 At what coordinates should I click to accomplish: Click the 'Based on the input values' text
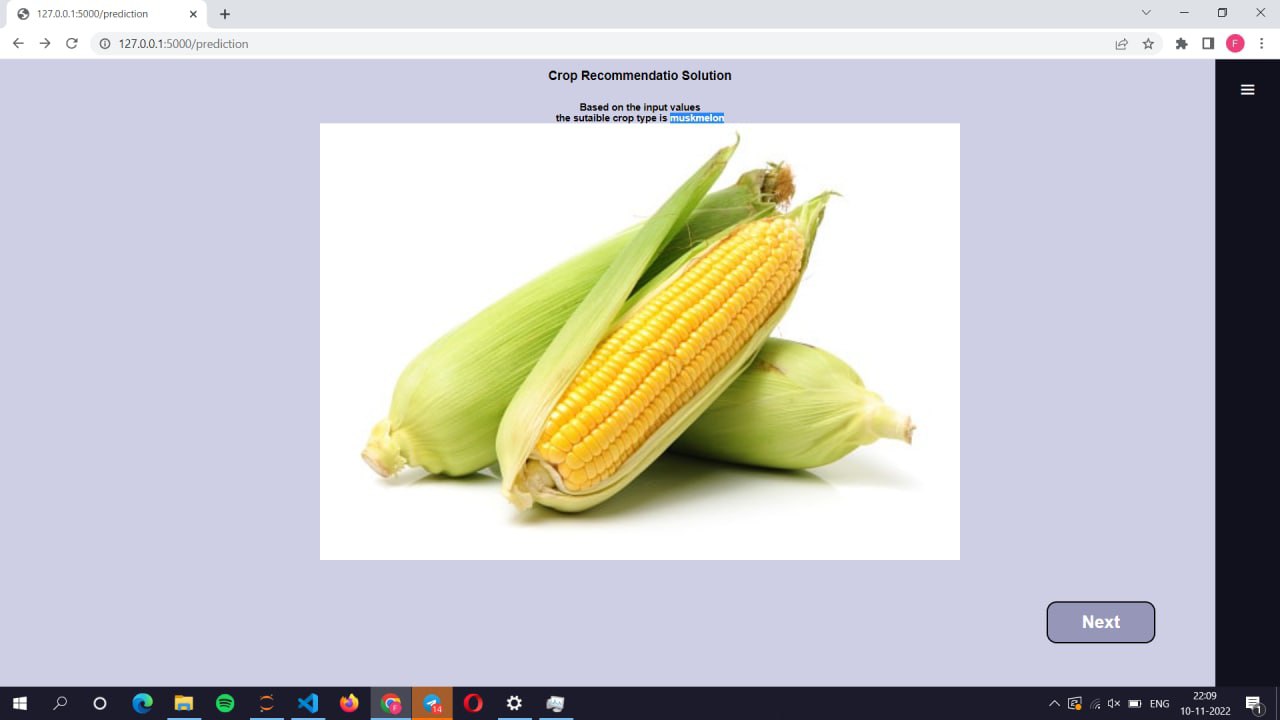point(640,107)
